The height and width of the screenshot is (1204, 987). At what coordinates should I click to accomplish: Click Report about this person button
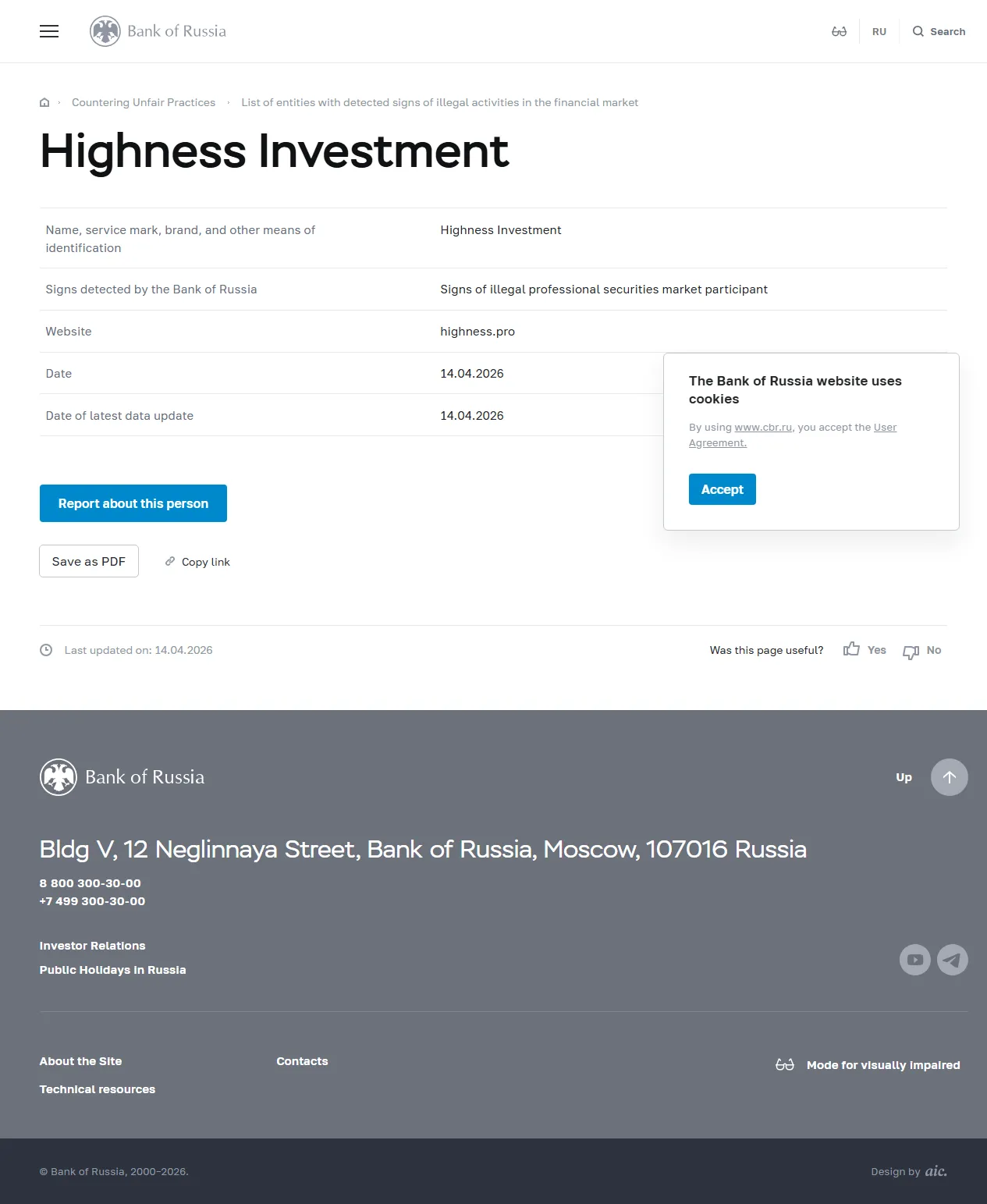pyautogui.click(x=133, y=503)
